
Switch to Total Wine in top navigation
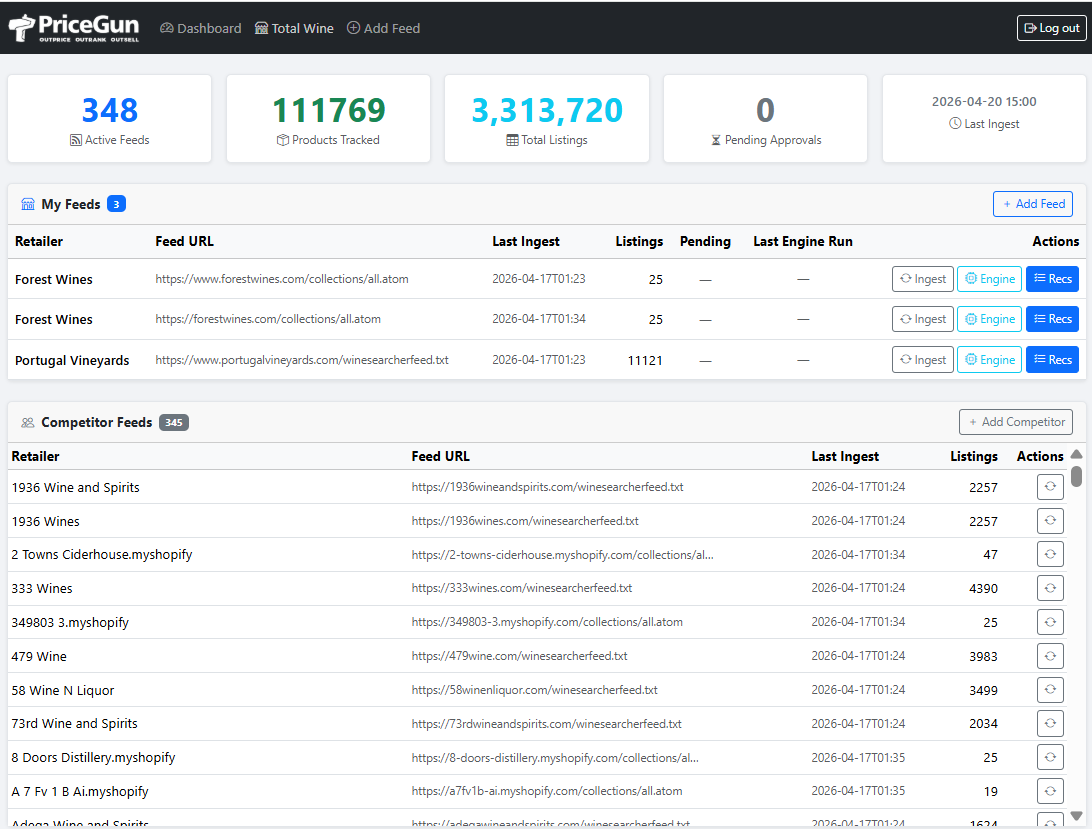click(x=294, y=28)
